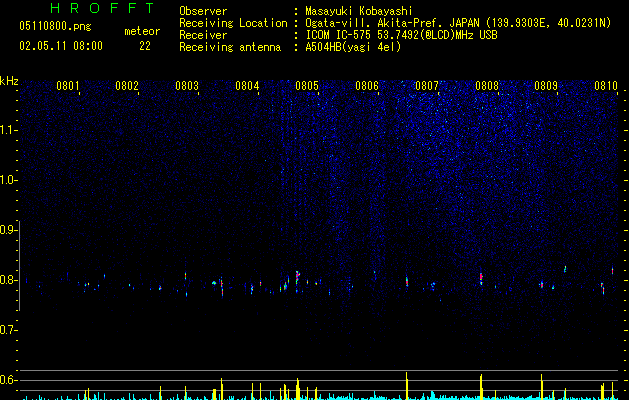Image resolution: width=629 pixels, height=400 pixels.
Task: Click the 0805 time marker
Action: (307, 86)
